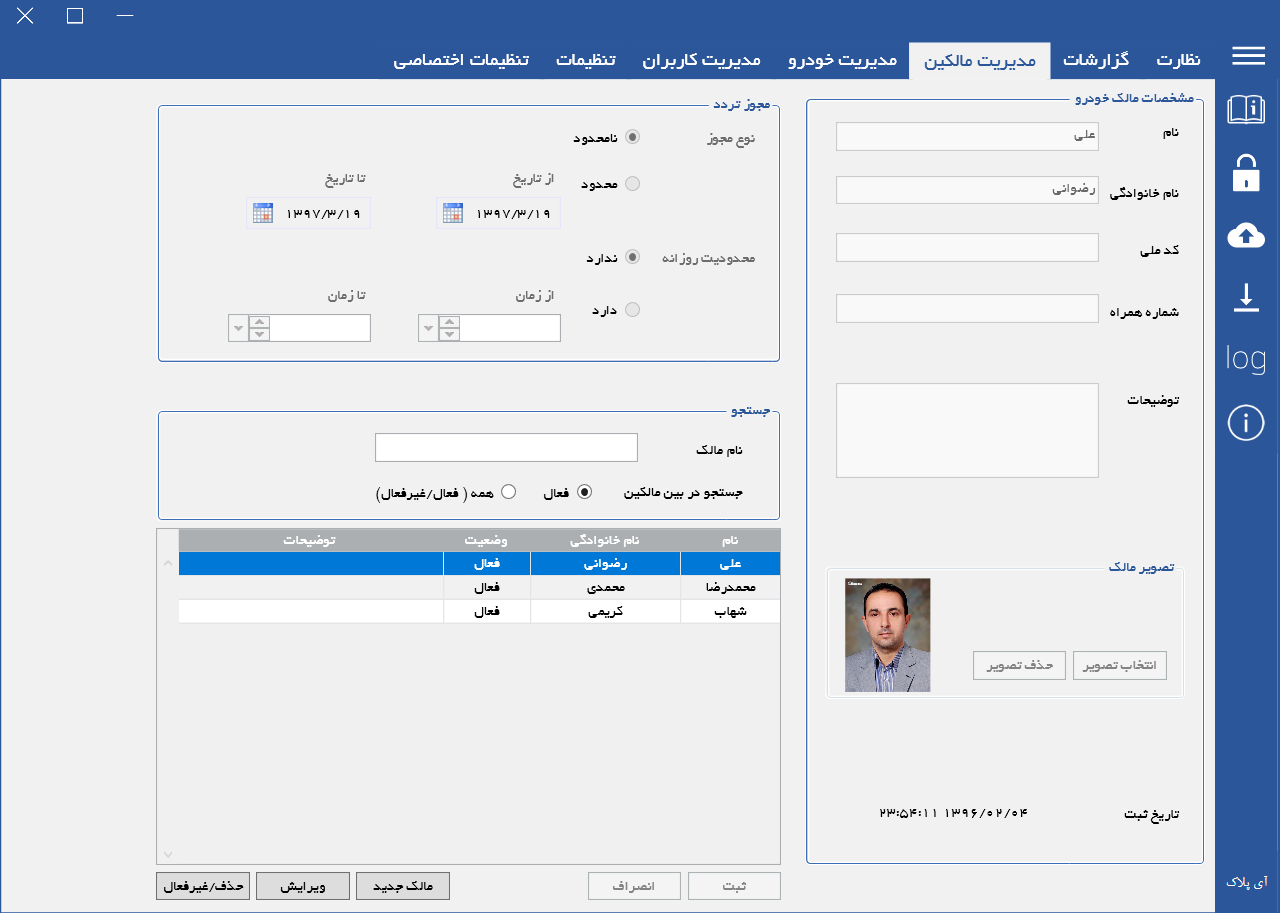Switch to گزارشات tab
This screenshot has height=913, width=1280.
tap(1096, 60)
